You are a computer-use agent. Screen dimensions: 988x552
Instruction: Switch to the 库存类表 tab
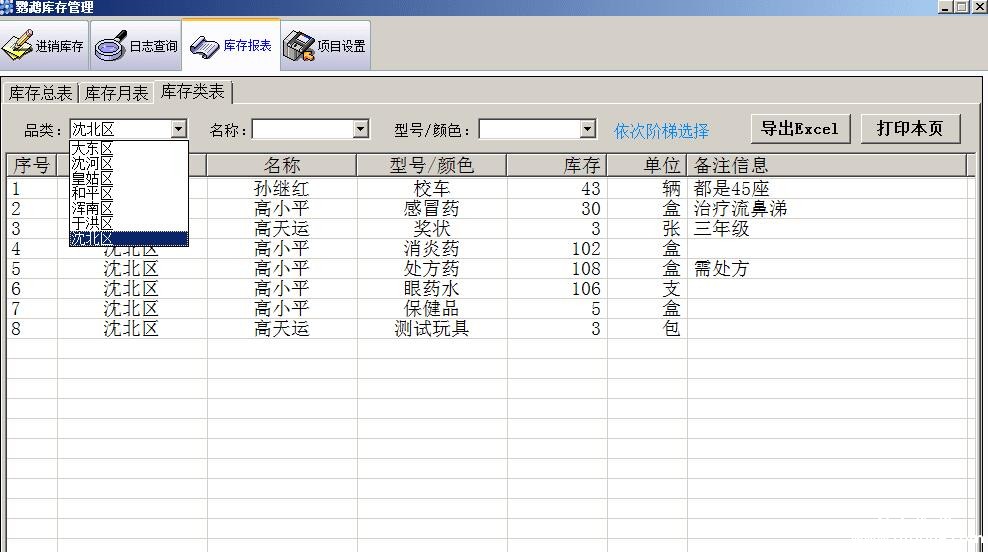193,91
